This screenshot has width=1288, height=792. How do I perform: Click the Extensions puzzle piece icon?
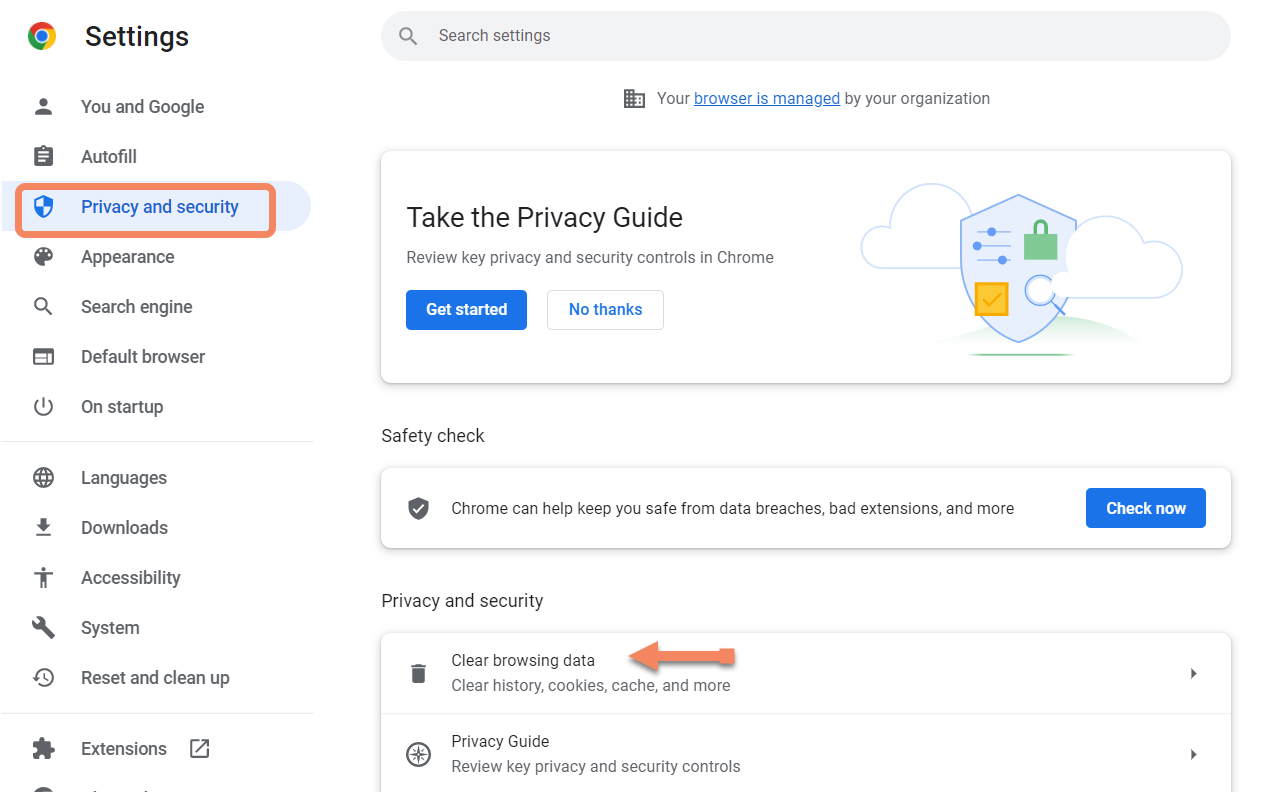(43, 749)
